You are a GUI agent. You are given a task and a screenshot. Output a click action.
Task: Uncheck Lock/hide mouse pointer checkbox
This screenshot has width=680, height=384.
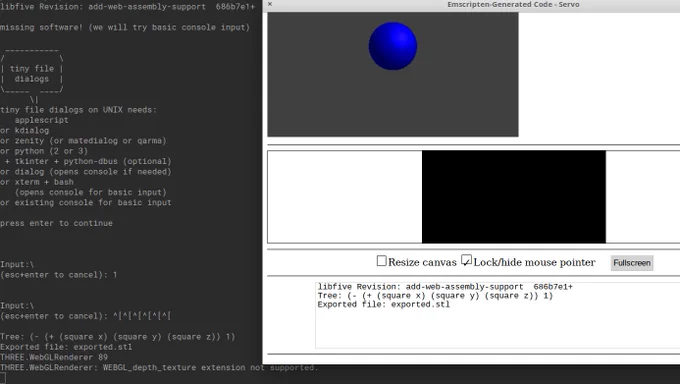[x=466, y=260]
